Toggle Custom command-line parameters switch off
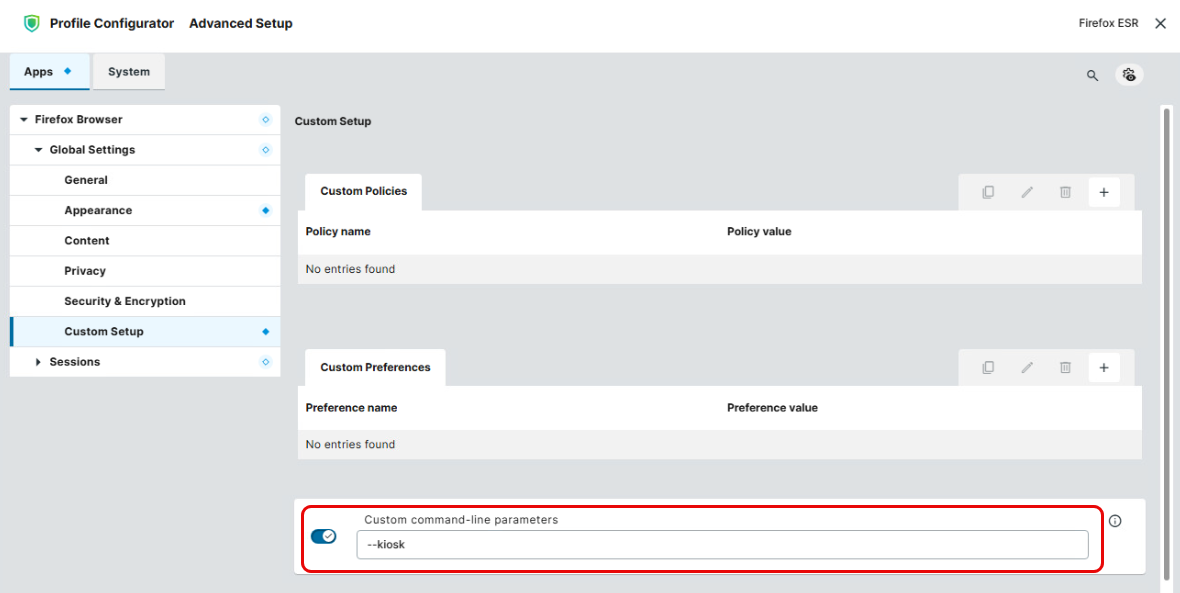The image size is (1180, 593). 324,537
